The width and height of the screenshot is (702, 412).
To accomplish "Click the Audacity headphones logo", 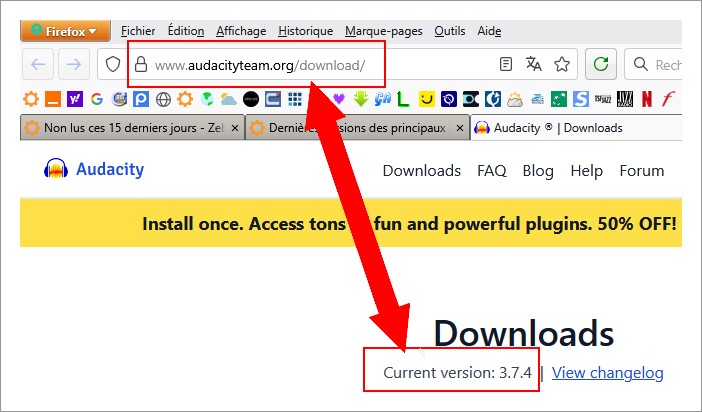I will point(56,169).
